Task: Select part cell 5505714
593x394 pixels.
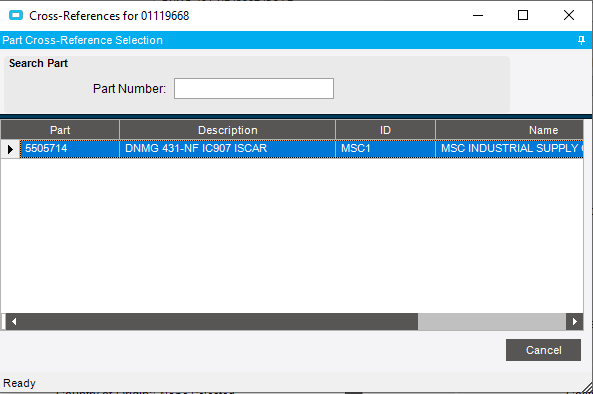Action: (x=70, y=149)
